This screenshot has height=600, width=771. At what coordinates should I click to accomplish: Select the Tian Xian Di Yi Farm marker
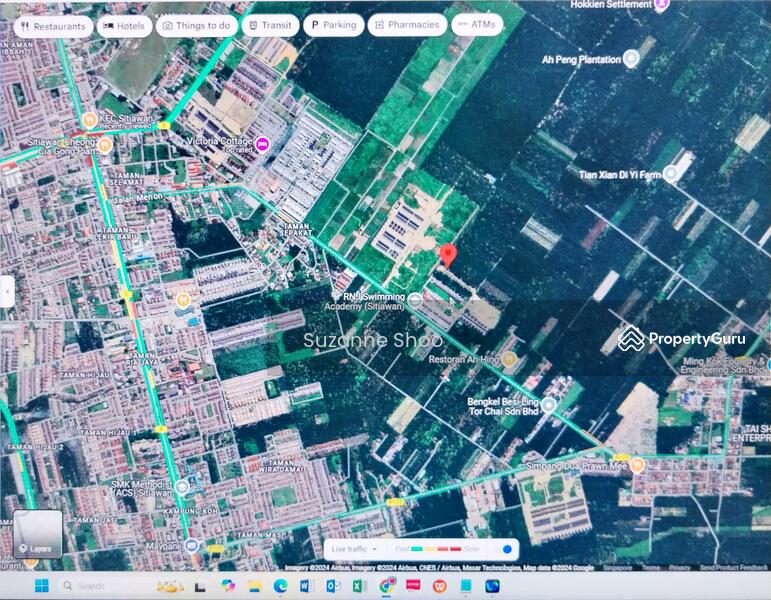(x=671, y=174)
